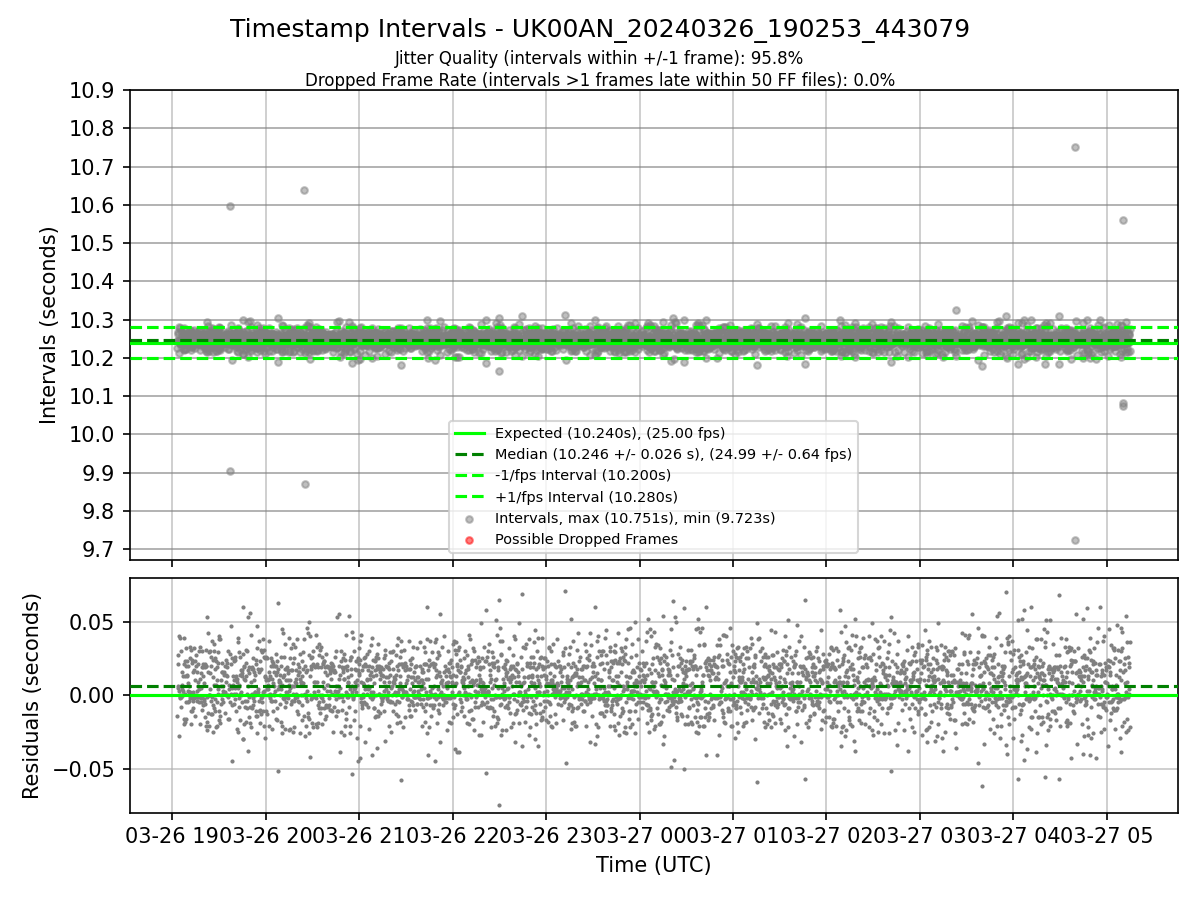This screenshot has height=900, width=1200.
Task: Pick the '-1/fps Interval (10.200s)' legend entry
Action: tap(583, 475)
